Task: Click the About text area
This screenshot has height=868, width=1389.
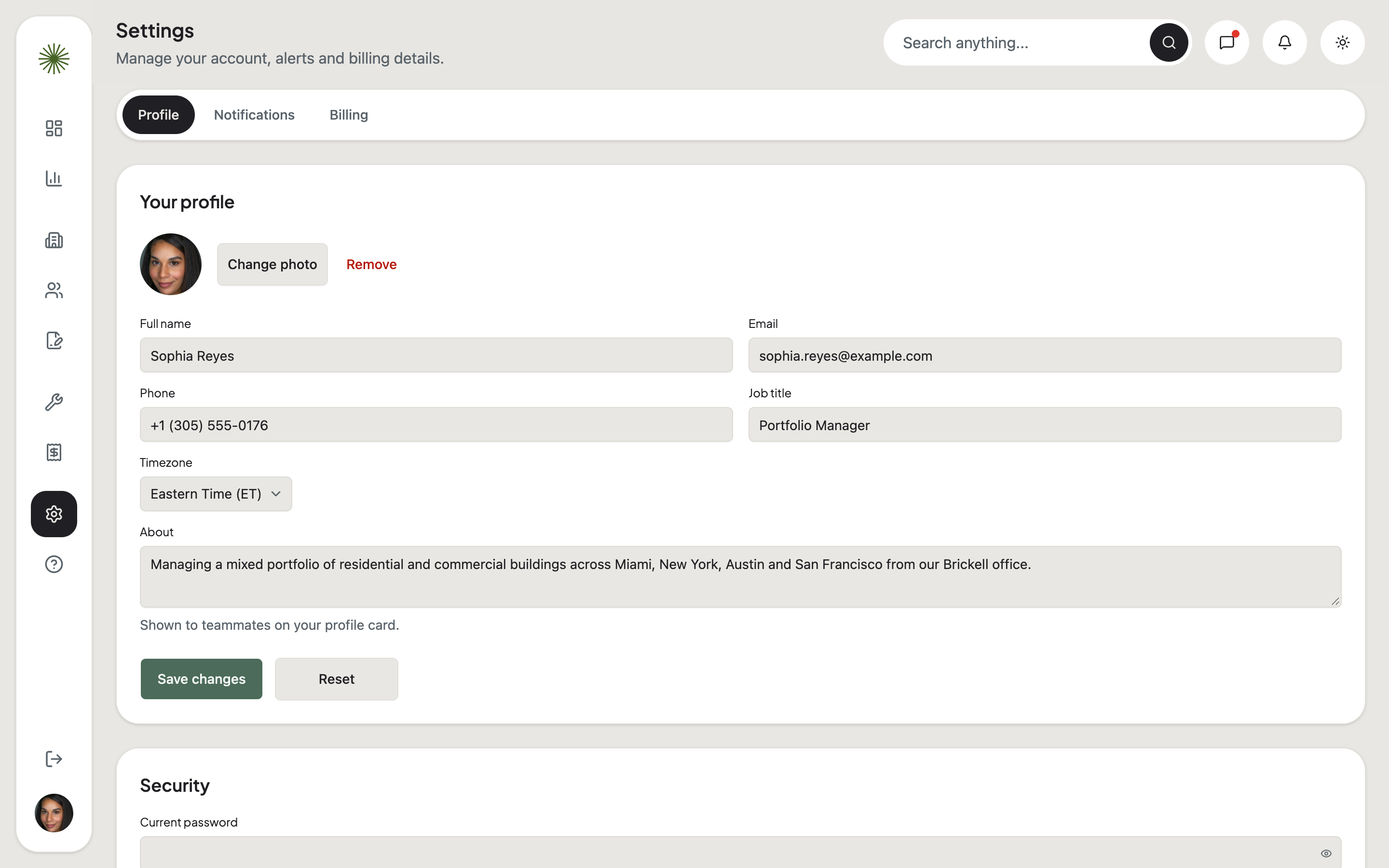Action: pyautogui.click(x=740, y=576)
